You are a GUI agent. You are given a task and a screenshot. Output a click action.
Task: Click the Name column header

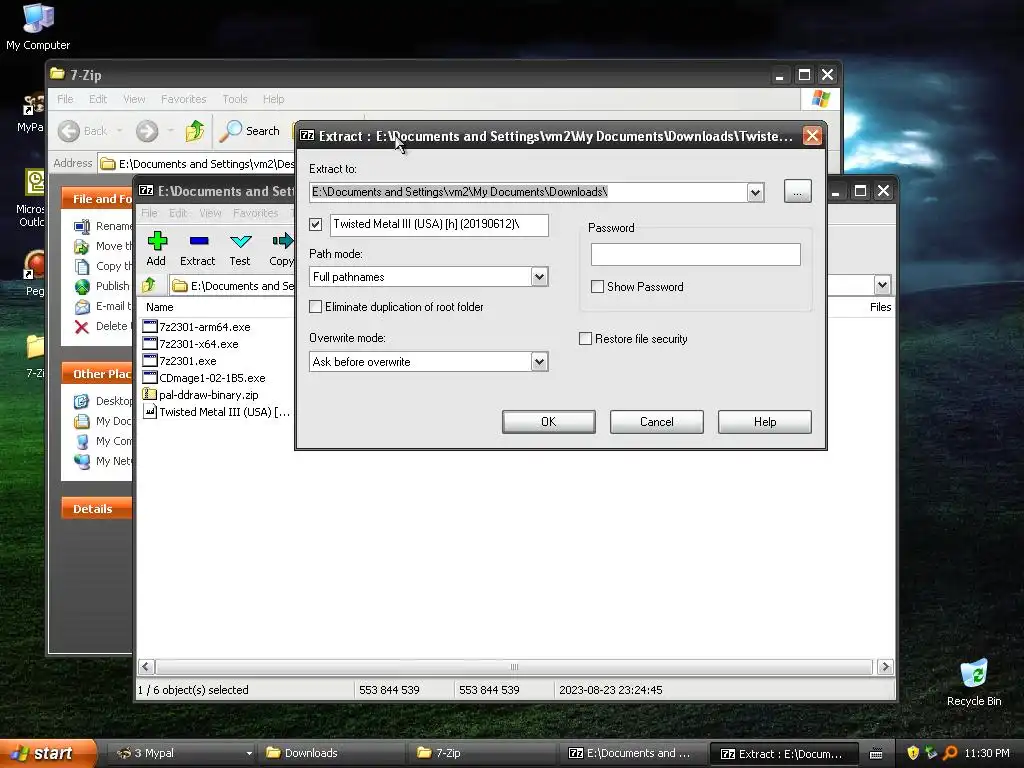tap(160, 307)
